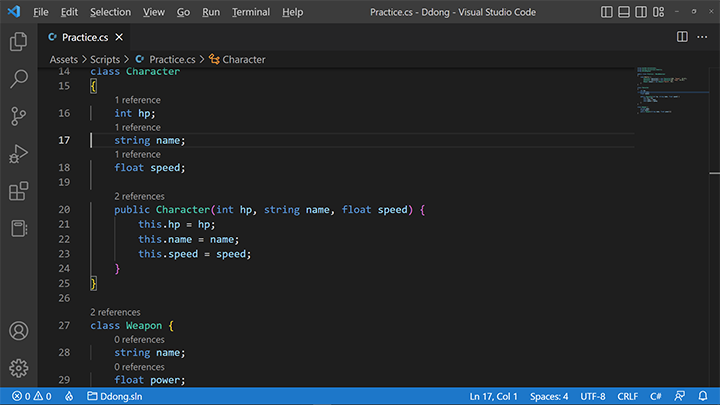Show the 1 reference lens above string name
The width and height of the screenshot is (720, 405).
pos(137,127)
